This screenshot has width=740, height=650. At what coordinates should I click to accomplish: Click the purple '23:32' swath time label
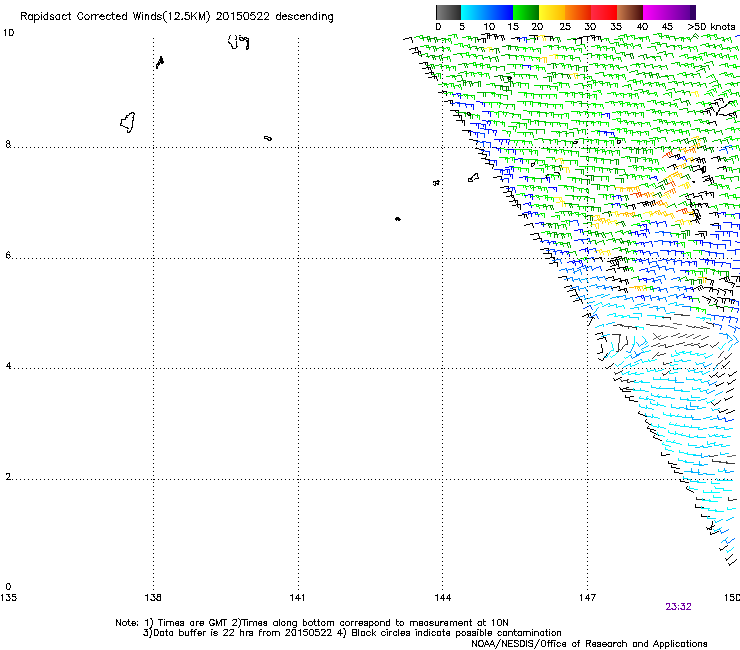678,607
